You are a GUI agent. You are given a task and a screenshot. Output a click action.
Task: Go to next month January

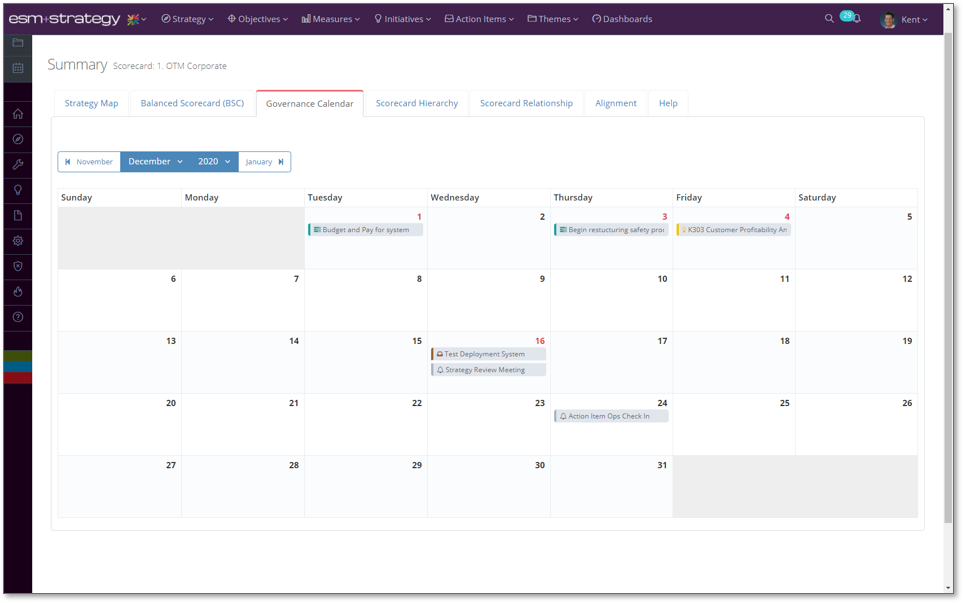coord(264,162)
